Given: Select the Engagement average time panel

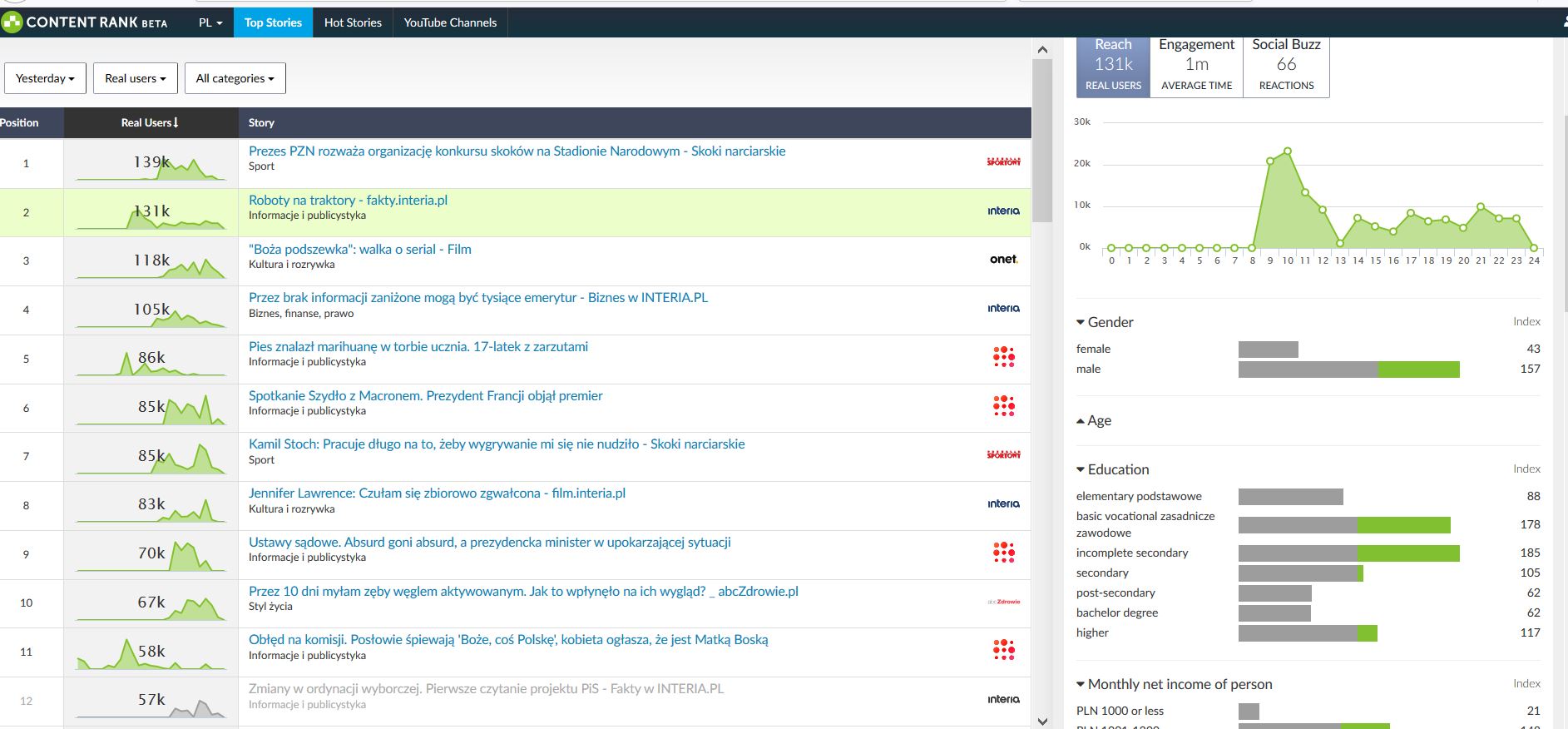Looking at the screenshot, I should pos(1196,65).
